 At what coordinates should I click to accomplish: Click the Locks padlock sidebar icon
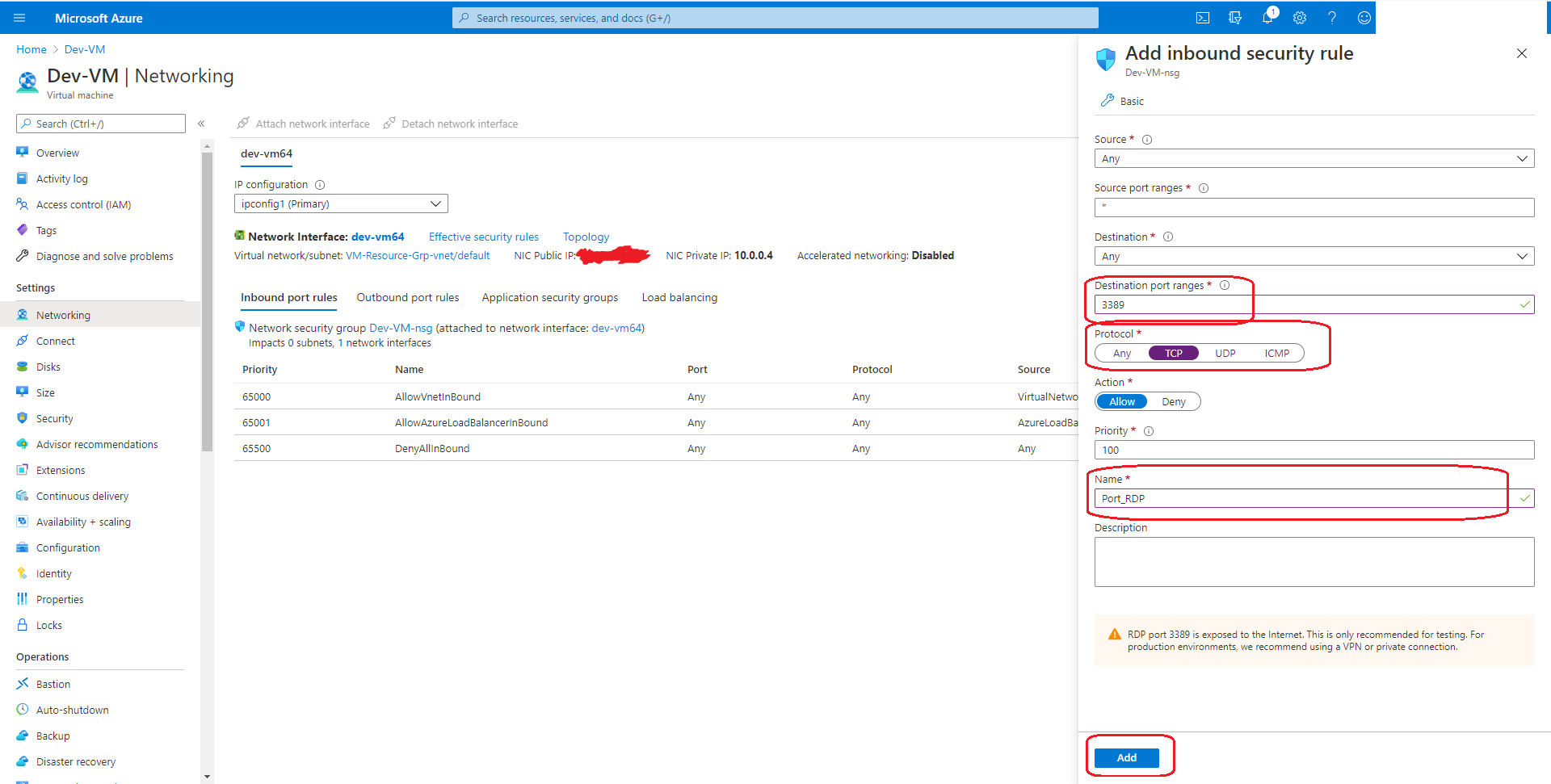(22, 625)
